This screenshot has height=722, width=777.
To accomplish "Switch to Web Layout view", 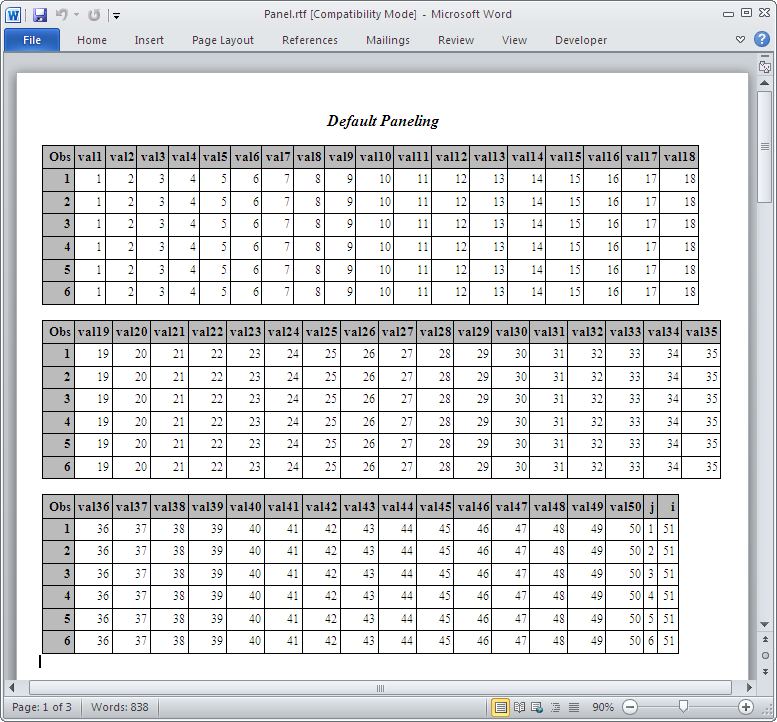I will (x=537, y=707).
